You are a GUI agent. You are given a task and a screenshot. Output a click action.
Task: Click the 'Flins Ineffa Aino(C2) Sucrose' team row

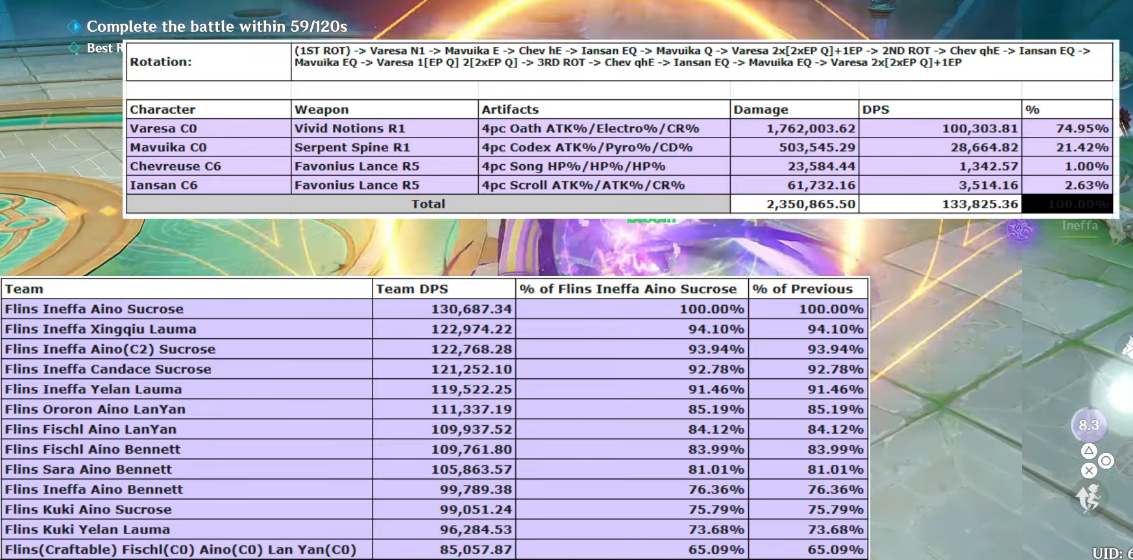[x=434, y=349]
